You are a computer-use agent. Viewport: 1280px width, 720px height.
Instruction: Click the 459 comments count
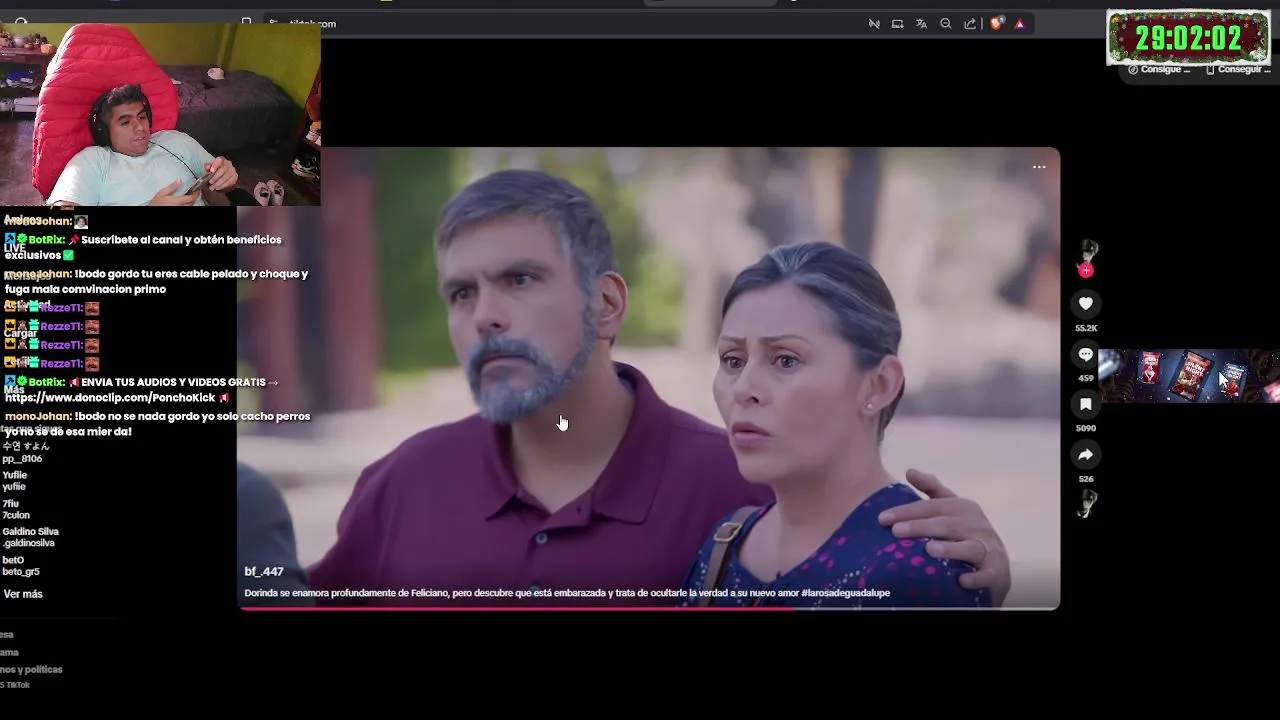pyautogui.click(x=1086, y=378)
